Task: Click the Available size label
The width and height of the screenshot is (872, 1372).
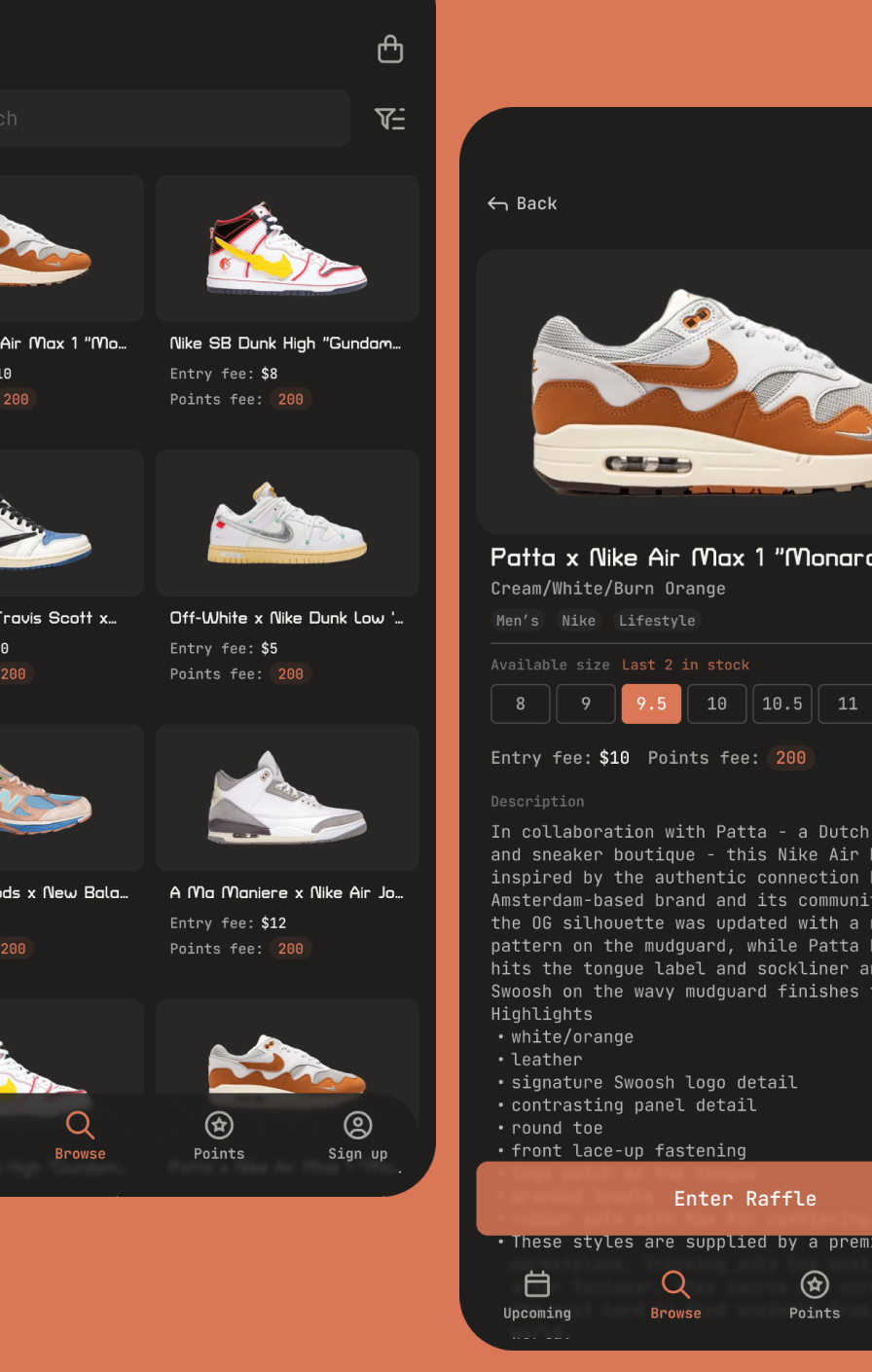Action: (x=551, y=665)
